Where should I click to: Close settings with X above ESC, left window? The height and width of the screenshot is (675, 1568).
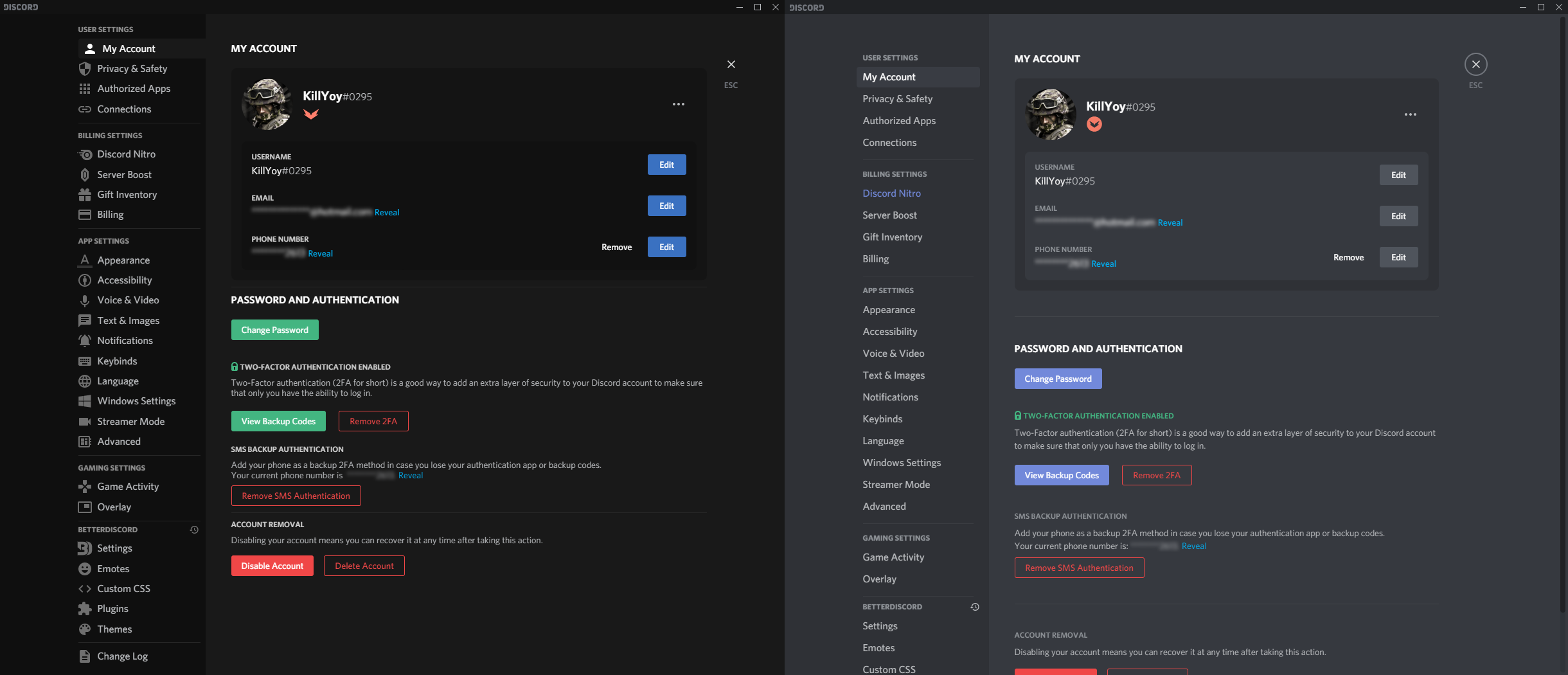(731, 64)
